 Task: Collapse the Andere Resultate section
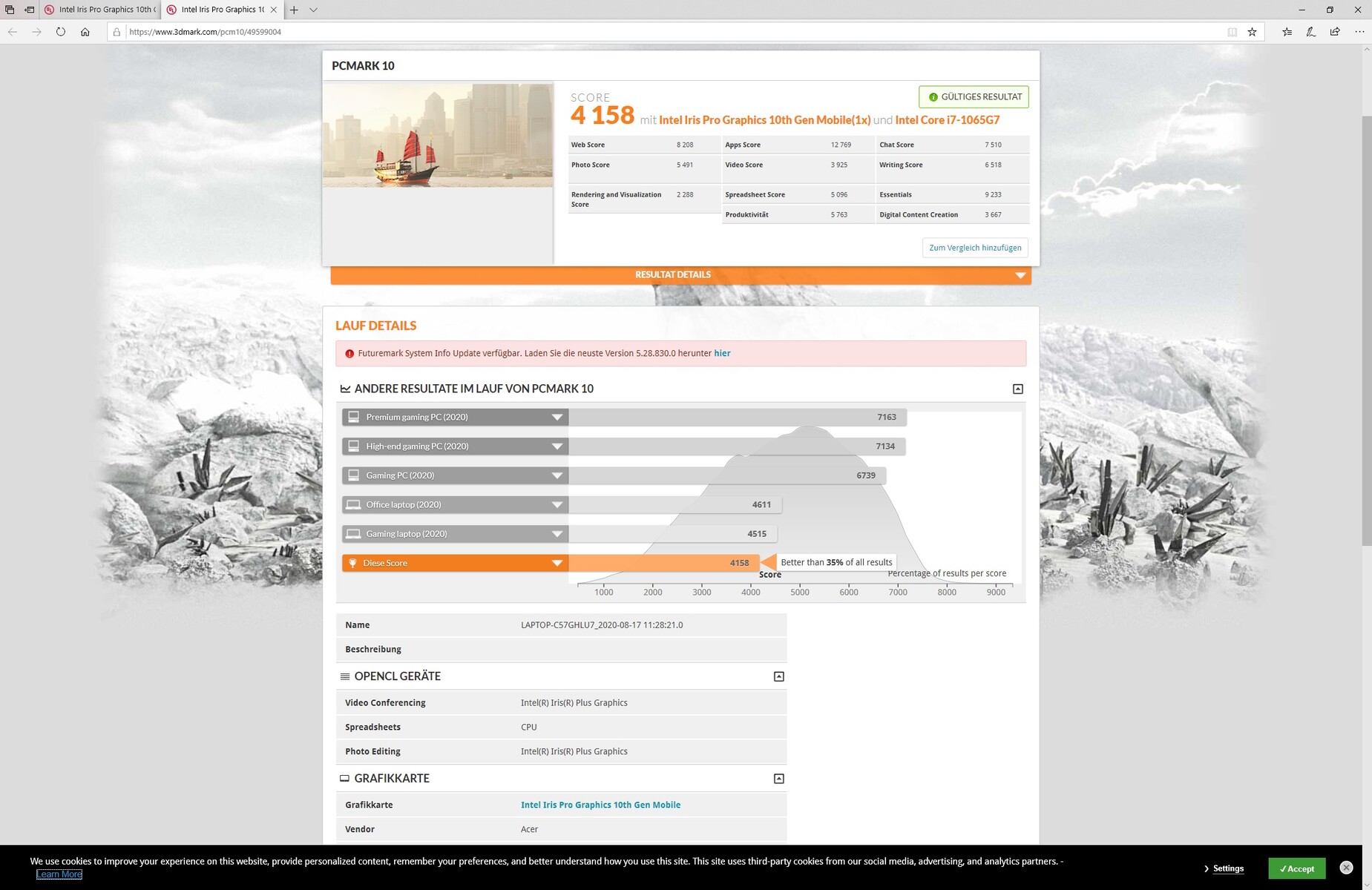coord(1018,389)
